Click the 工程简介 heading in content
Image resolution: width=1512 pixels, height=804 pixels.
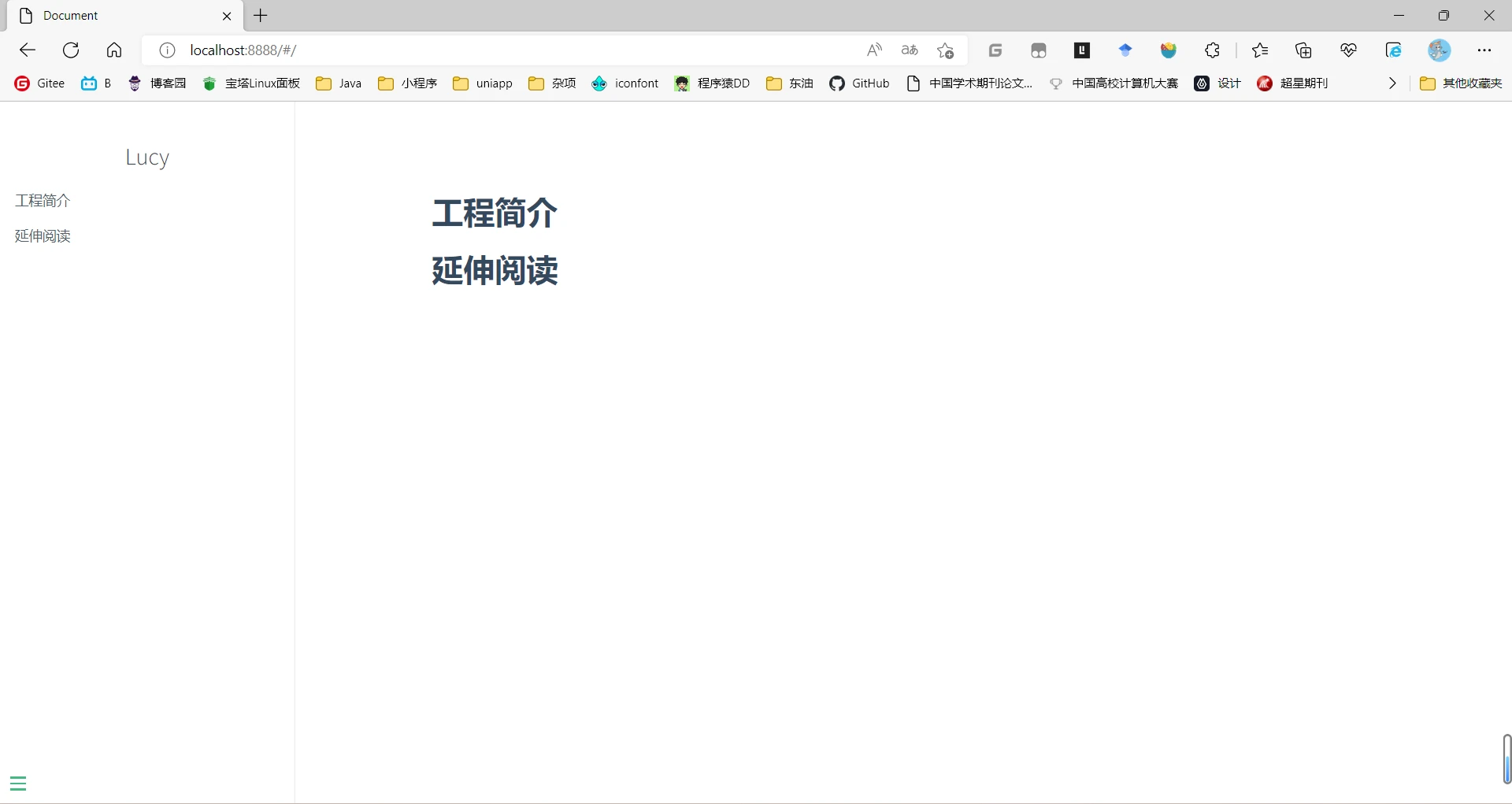pyautogui.click(x=495, y=213)
